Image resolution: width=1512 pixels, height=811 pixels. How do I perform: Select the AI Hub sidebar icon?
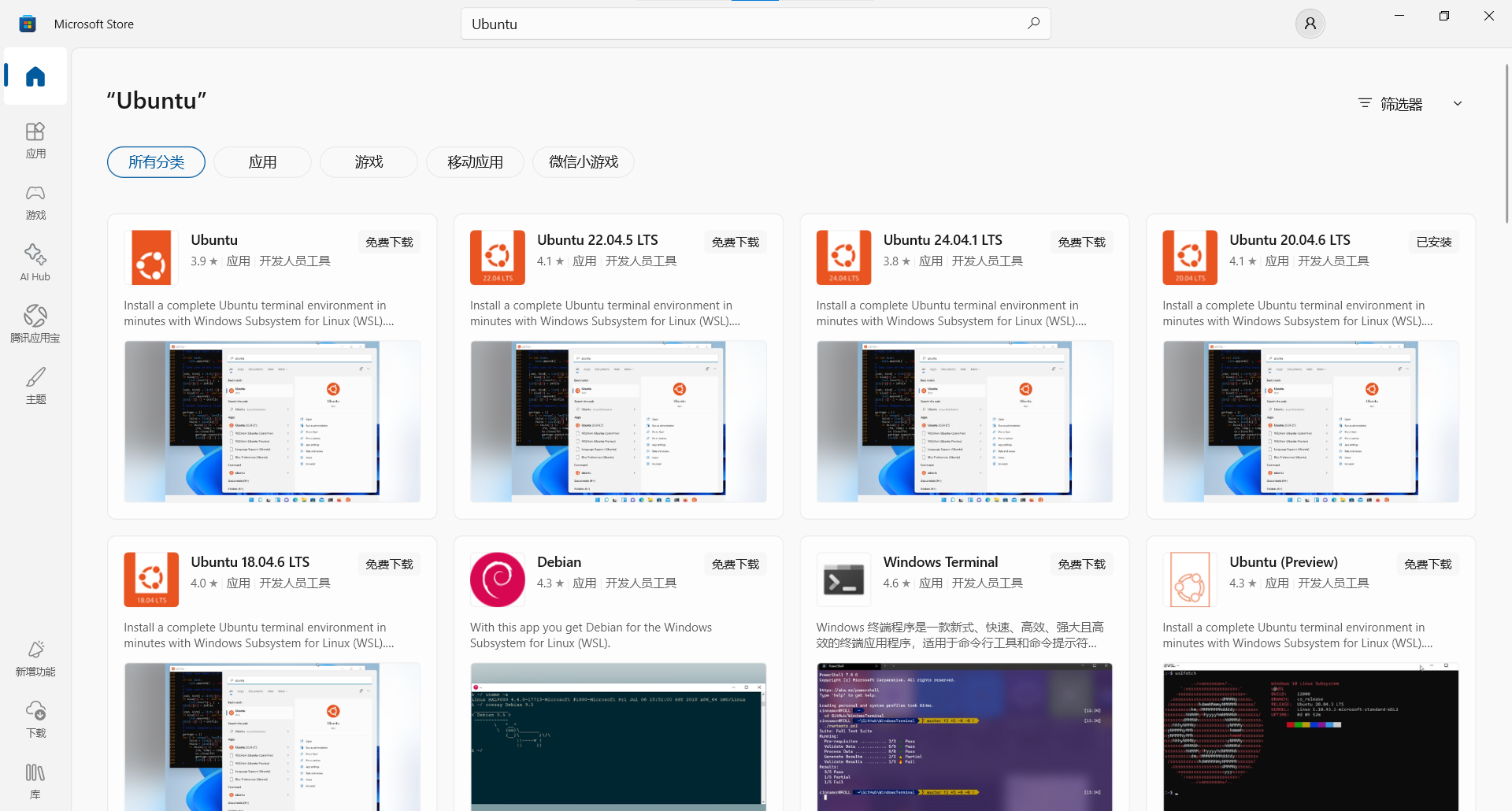click(x=35, y=261)
